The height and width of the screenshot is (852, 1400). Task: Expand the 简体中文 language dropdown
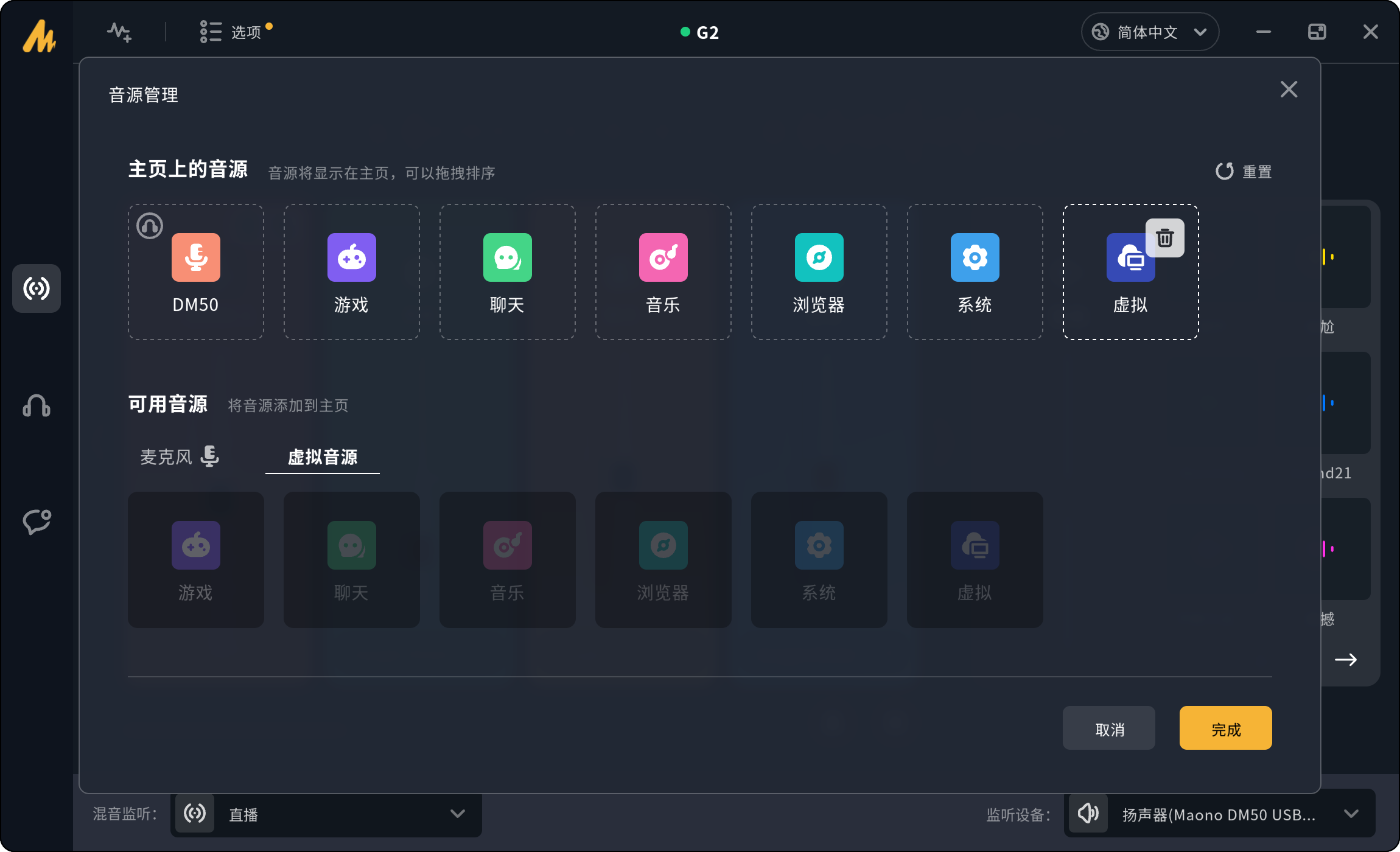[1149, 32]
